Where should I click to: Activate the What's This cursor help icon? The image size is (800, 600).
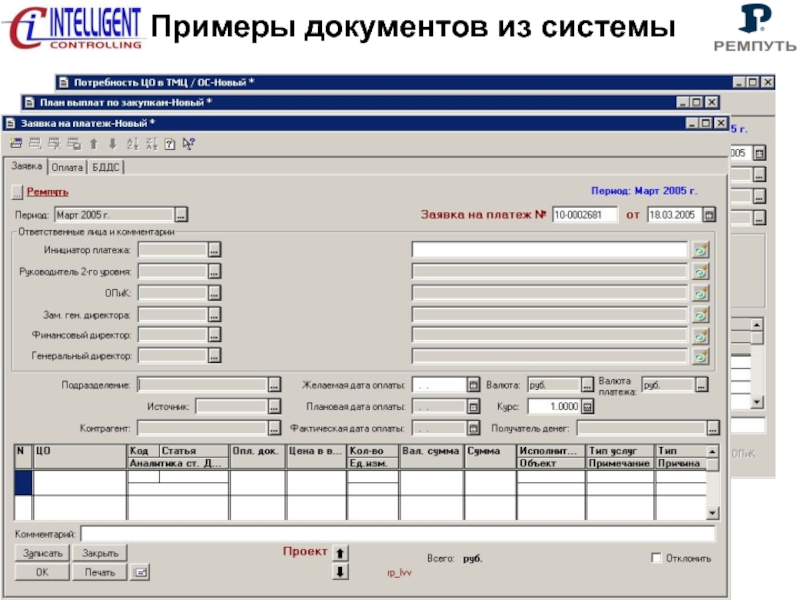click(189, 144)
